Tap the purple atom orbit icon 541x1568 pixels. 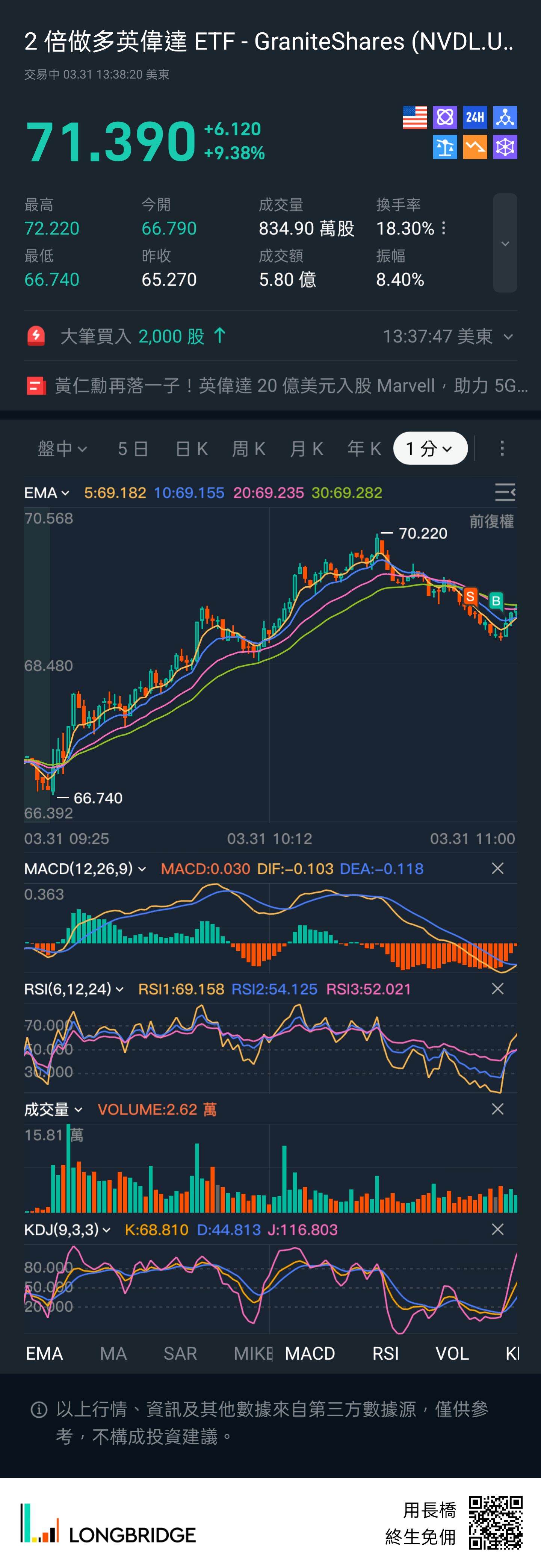445,118
